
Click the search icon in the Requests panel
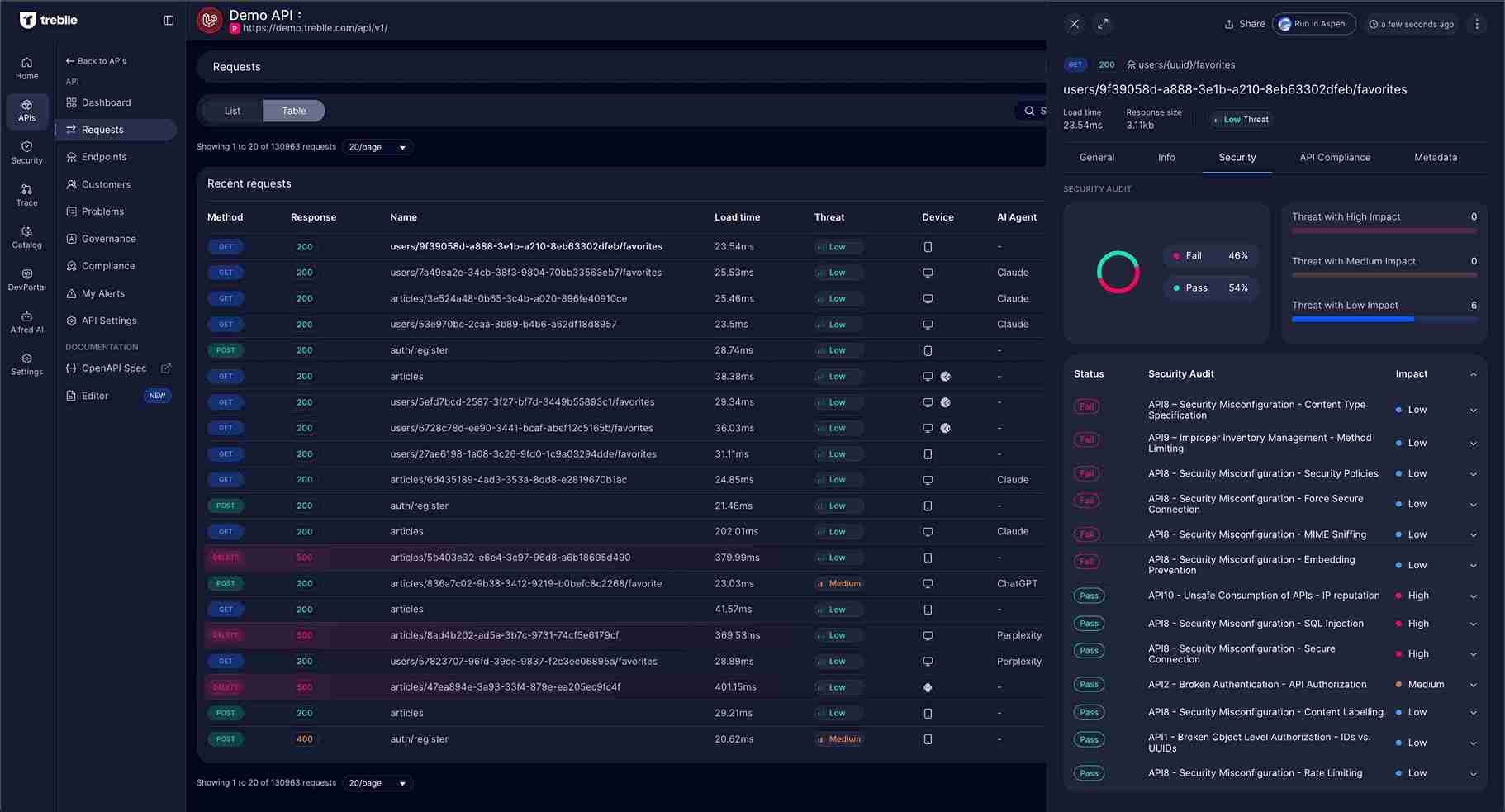click(1029, 110)
